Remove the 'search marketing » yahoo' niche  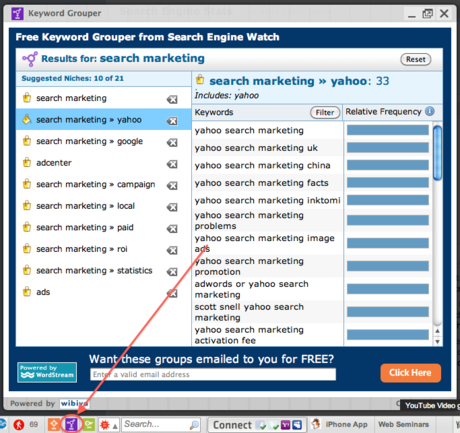click(x=172, y=121)
